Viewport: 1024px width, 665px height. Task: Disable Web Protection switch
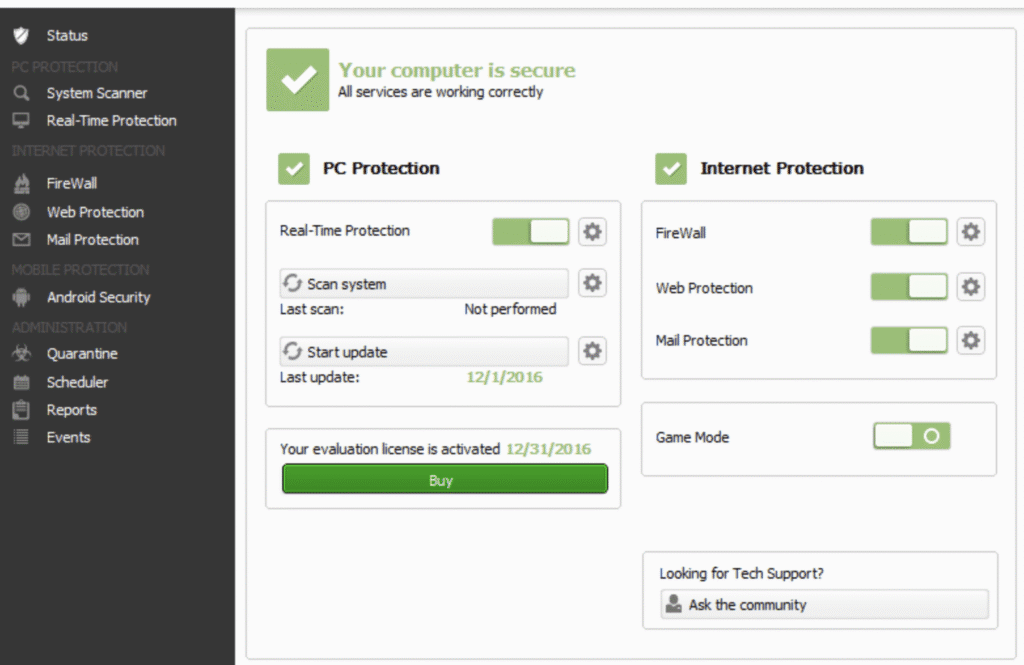coord(908,286)
